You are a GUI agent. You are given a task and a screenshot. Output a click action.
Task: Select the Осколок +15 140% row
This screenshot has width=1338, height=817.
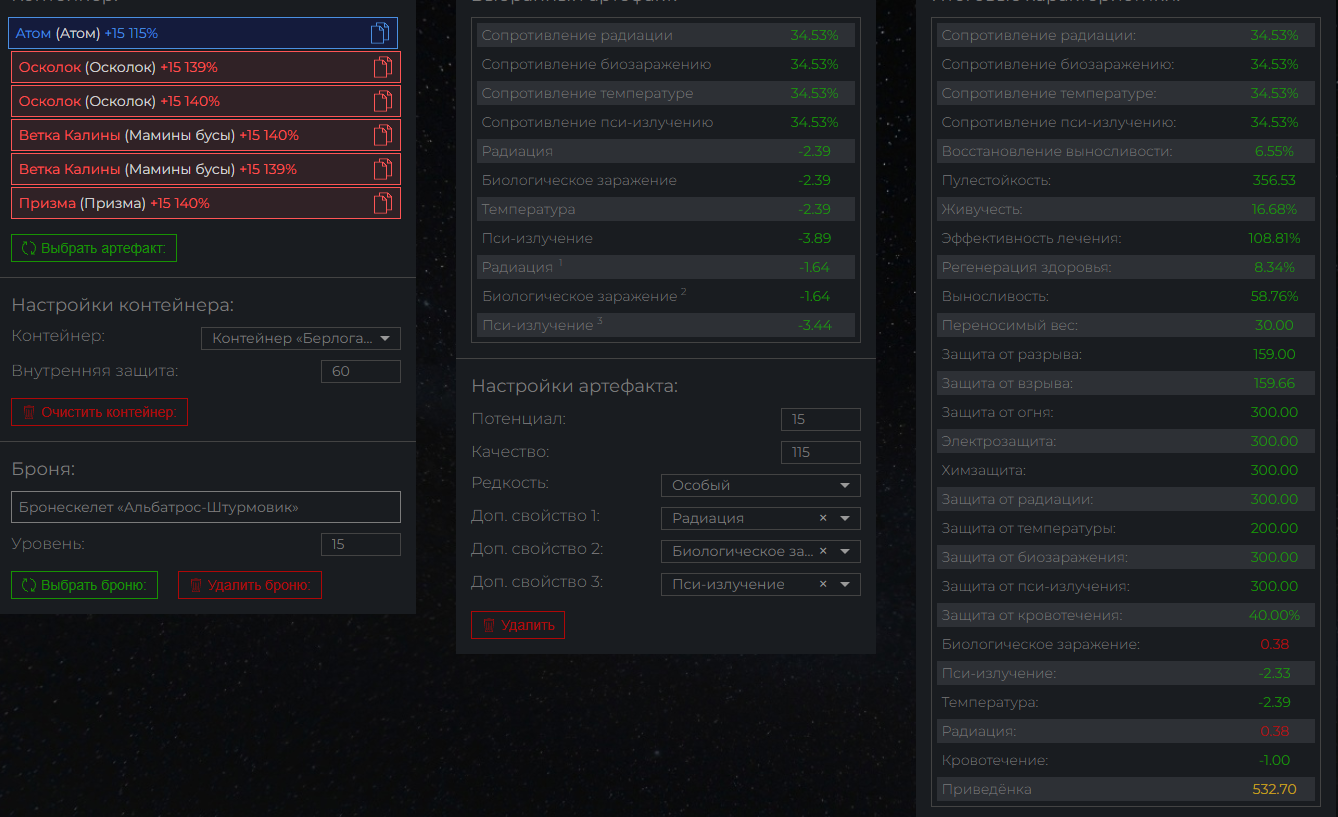pos(206,102)
